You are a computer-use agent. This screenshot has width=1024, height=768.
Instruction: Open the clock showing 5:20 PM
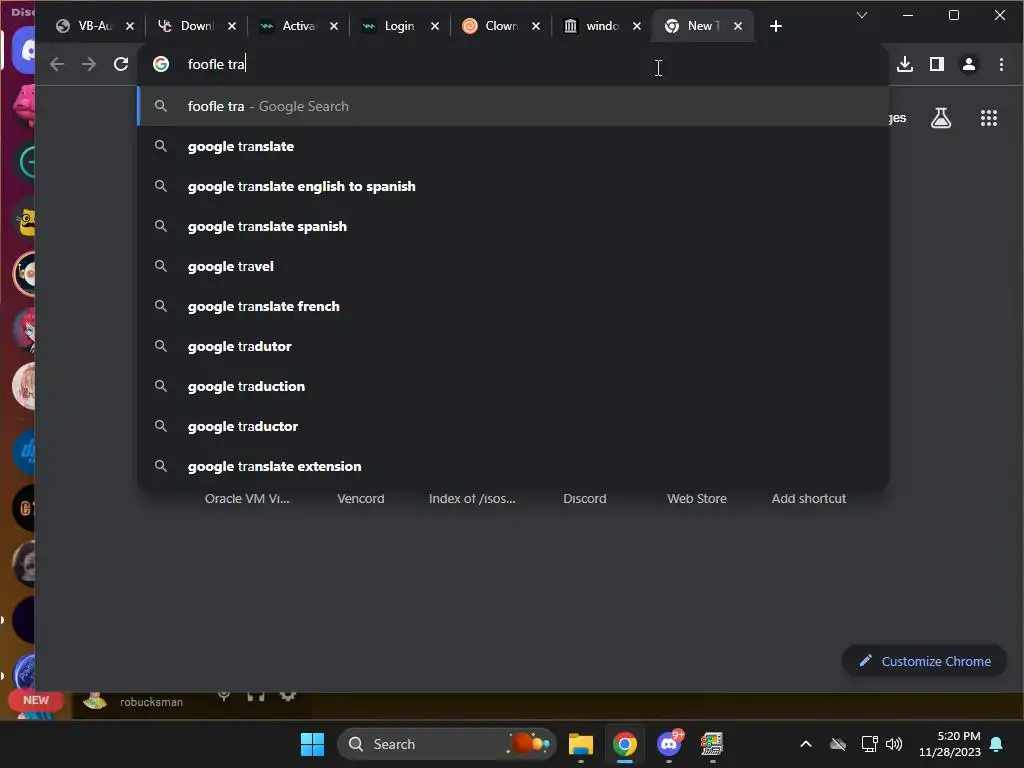pyautogui.click(x=950, y=744)
